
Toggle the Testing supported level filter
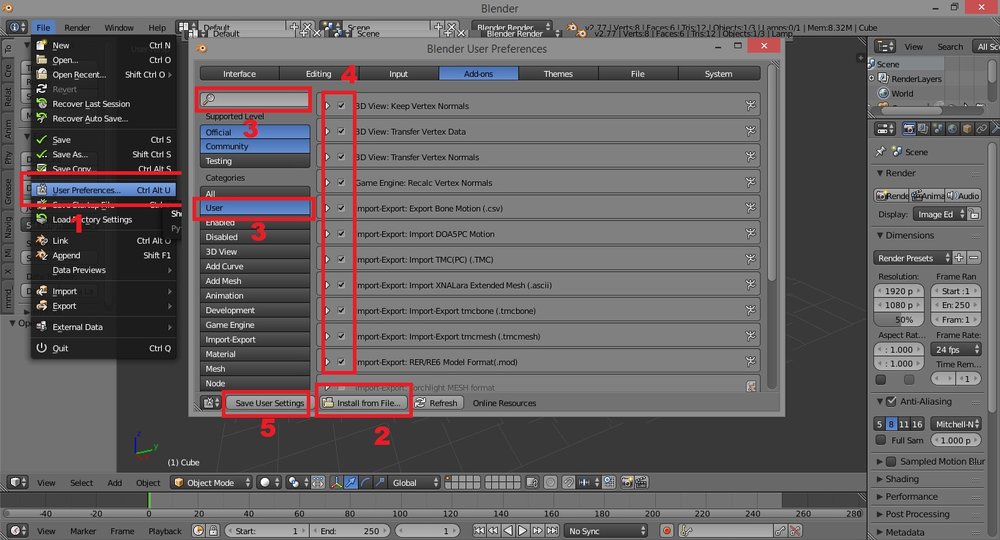click(255, 161)
